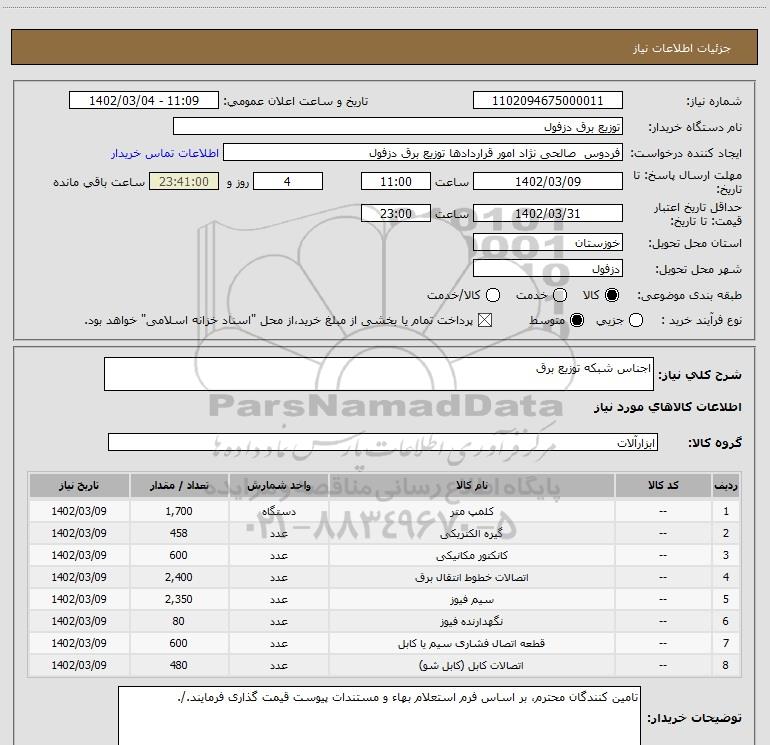Toggle the اسناد خزانه اسلامی payment checkbox
Viewport: 770px width, 745px height.
pyautogui.click(x=485, y=320)
